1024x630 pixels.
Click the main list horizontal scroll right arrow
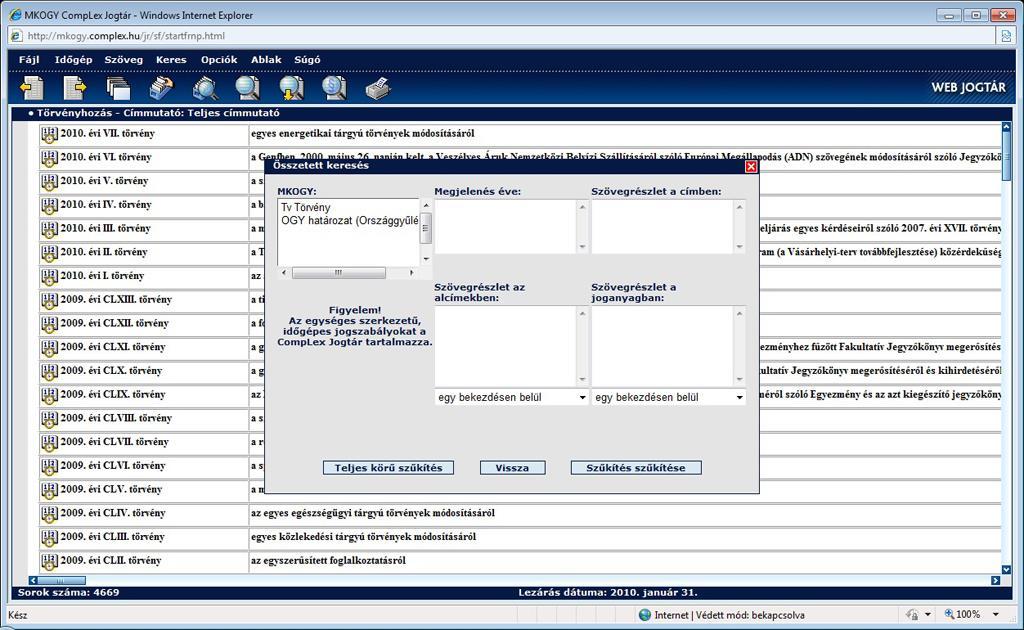[x=995, y=580]
